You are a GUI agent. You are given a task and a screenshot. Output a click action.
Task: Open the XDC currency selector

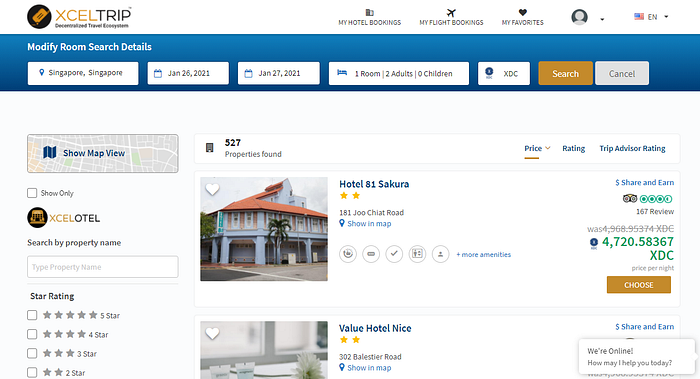pyautogui.click(x=504, y=73)
